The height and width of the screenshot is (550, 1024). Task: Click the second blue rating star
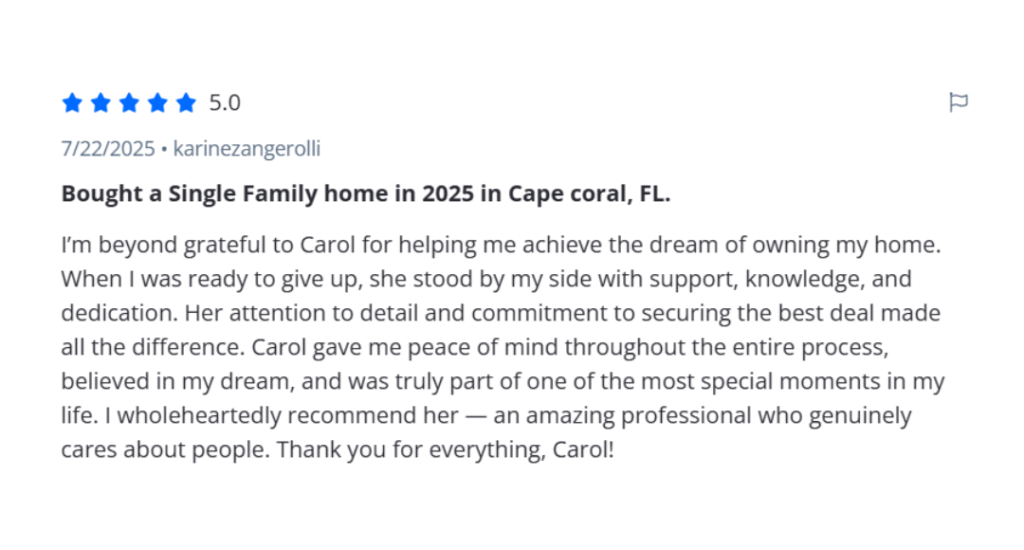click(x=101, y=102)
